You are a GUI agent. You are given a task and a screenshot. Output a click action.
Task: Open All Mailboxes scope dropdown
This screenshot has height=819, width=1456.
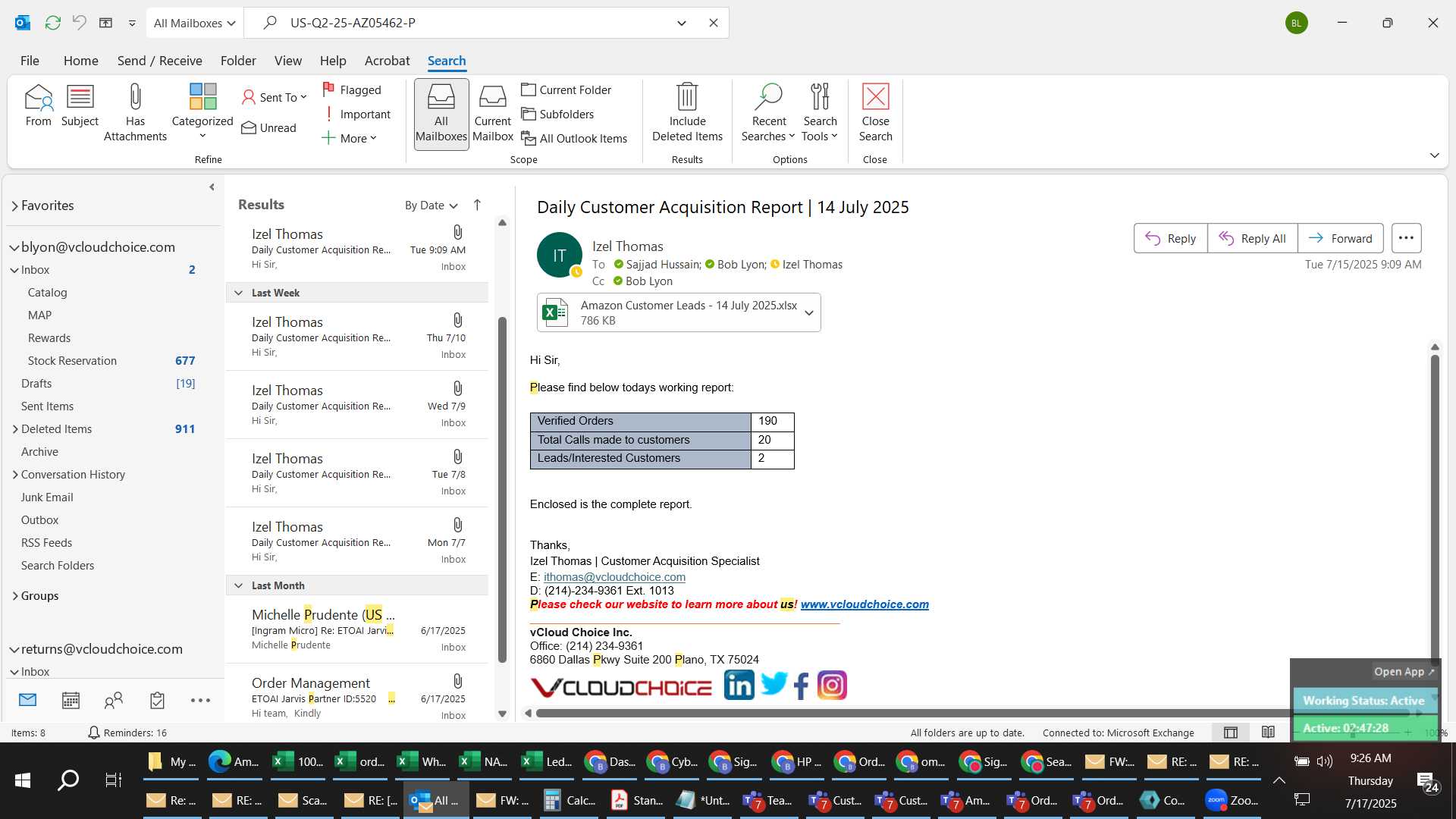tap(194, 23)
